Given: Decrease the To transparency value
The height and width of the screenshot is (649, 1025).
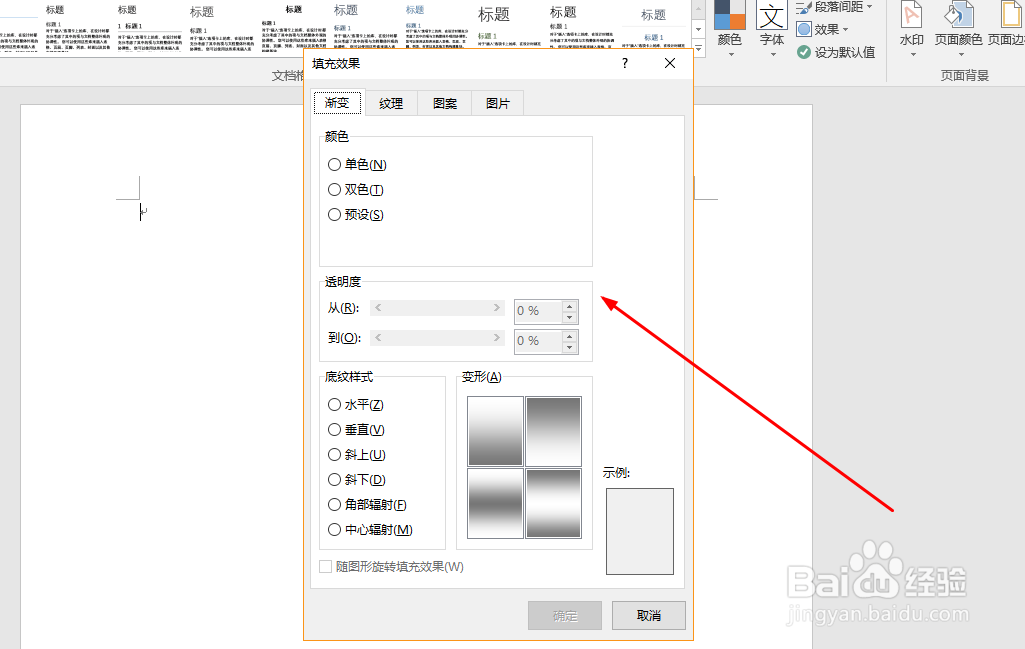Looking at the screenshot, I should (569, 347).
